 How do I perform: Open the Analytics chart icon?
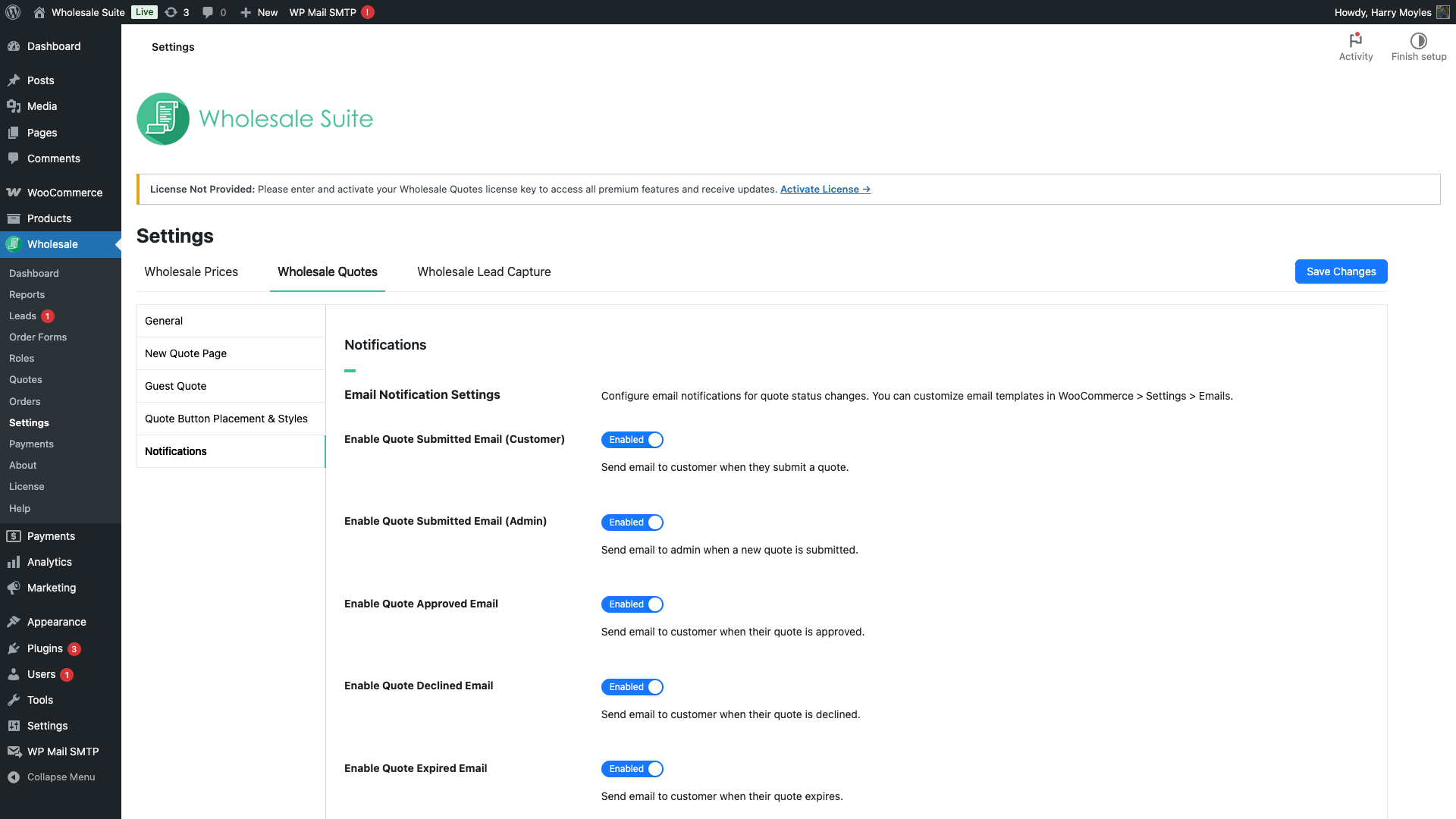pyautogui.click(x=14, y=562)
